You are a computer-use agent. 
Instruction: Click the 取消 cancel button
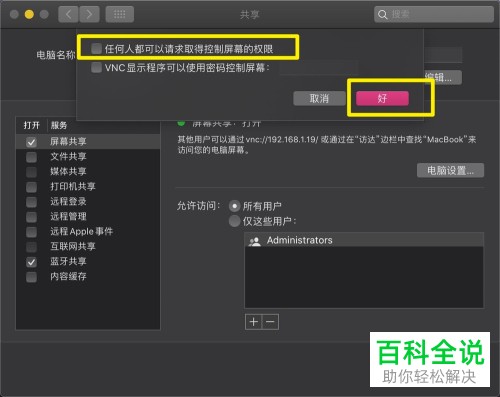(319, 98)
